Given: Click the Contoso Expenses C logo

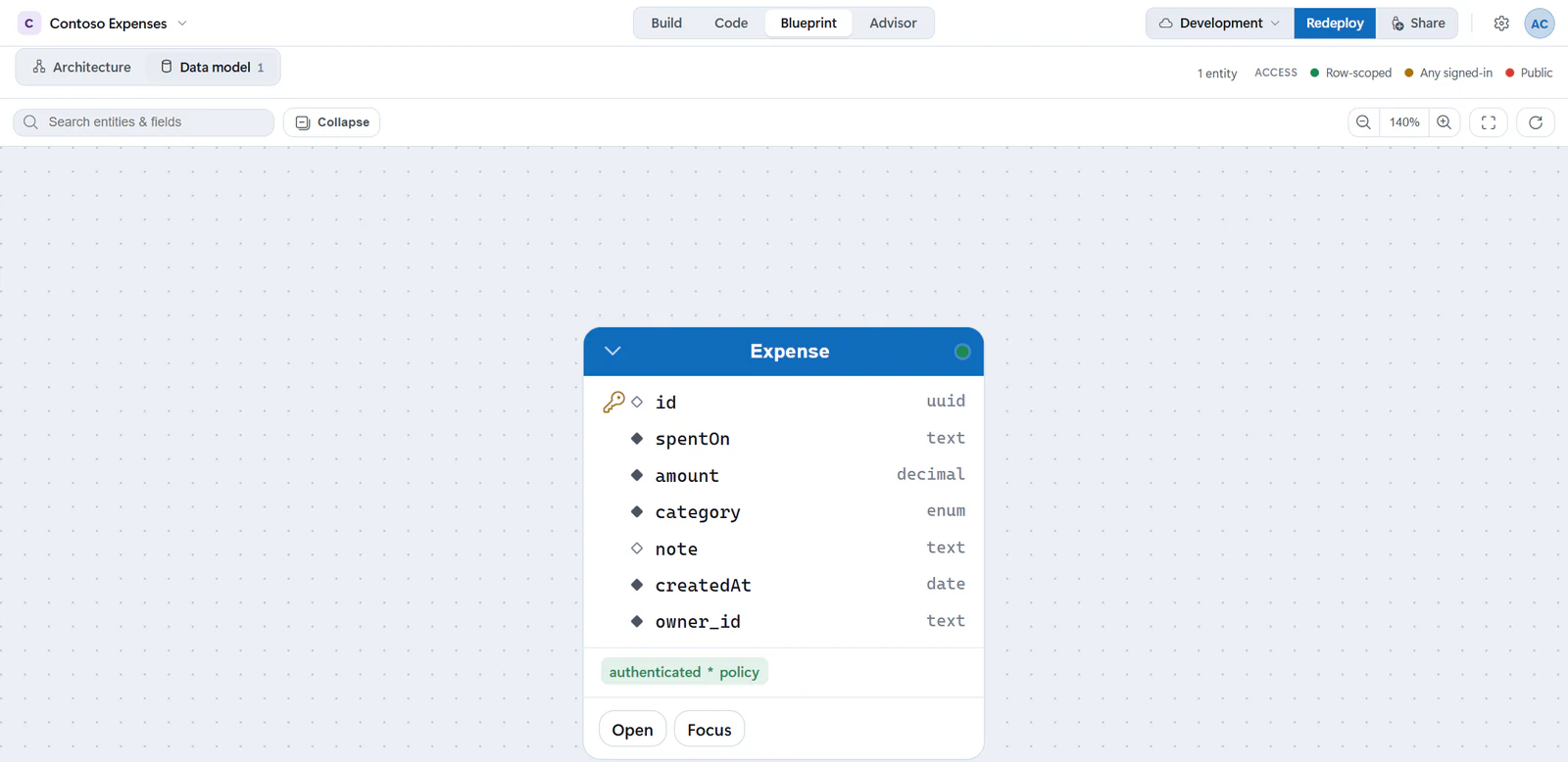Looking at the screenshot, I should click(x=29, y=24).
